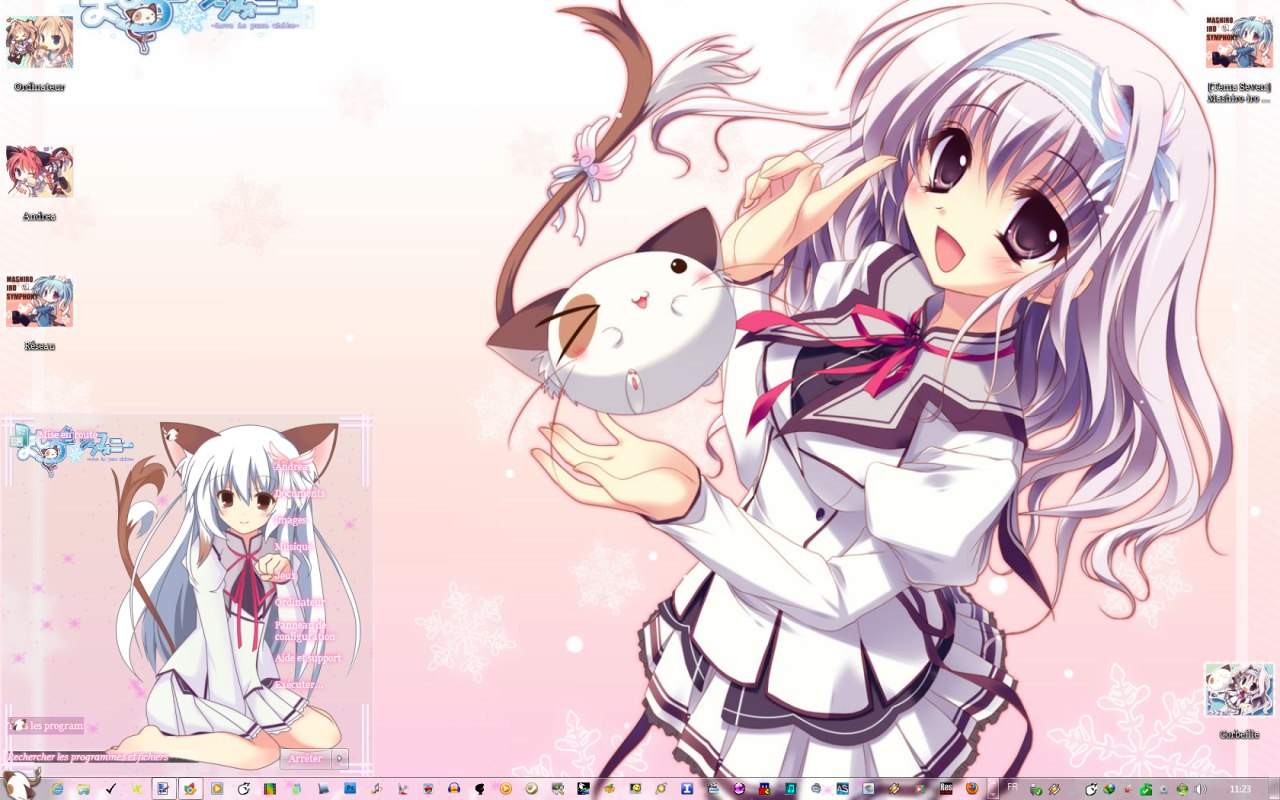Expand the taskbar toolbar overflow arrow

click(x=993, y=789)
